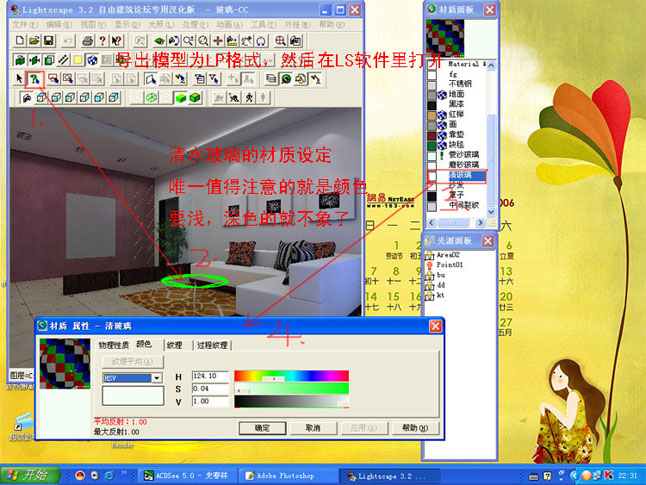The height and width of the screenshot is (485, 646).
Task: Click the walking figure toolbar icon
Action: (x=249, y=98)
